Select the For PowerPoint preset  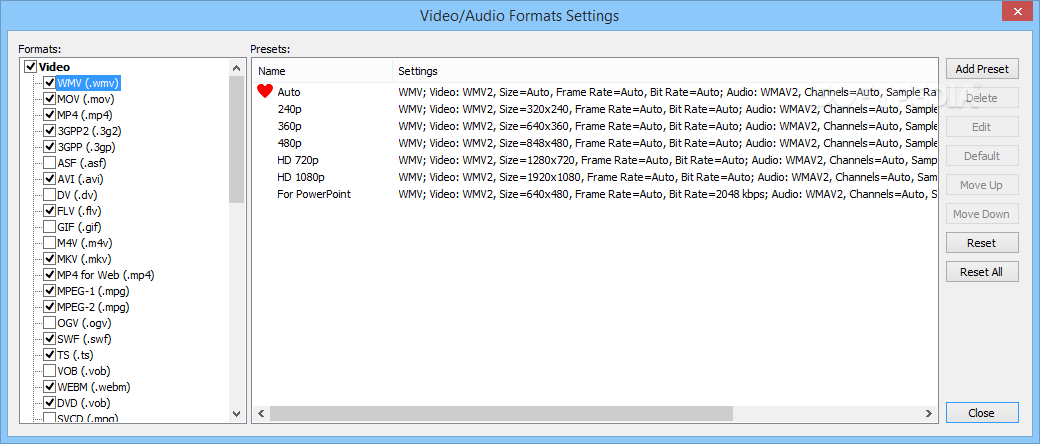595,194
